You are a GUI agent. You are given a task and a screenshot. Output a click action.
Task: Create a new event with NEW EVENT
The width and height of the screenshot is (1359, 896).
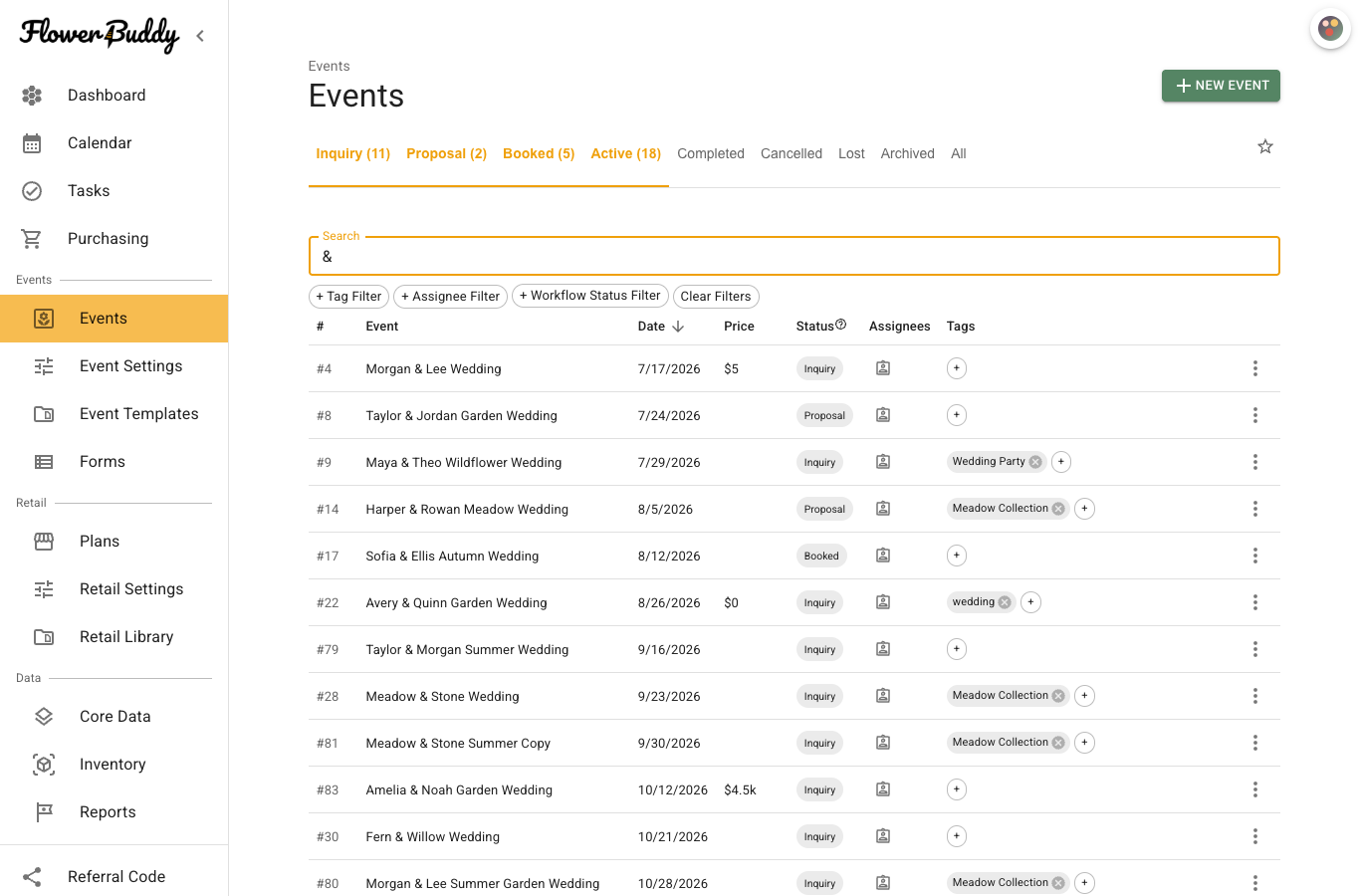click(1221, 86)
